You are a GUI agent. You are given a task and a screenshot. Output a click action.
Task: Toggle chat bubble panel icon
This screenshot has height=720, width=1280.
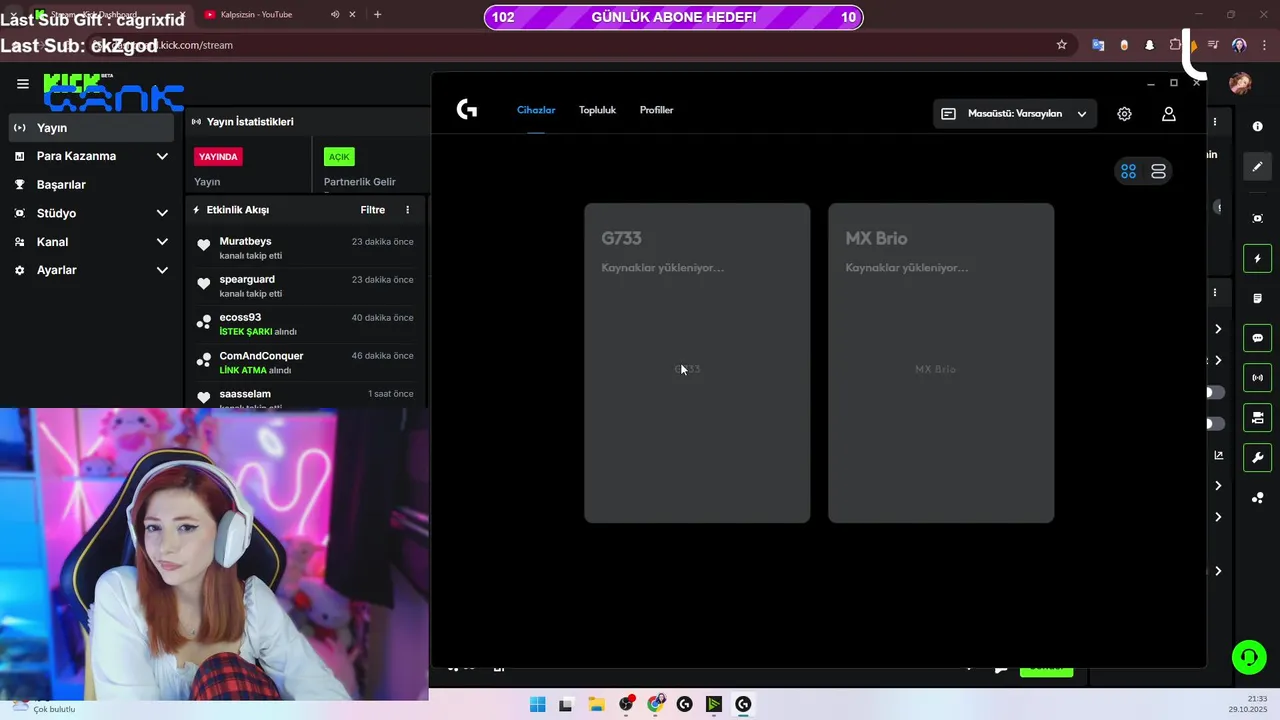click(1257, 338)
